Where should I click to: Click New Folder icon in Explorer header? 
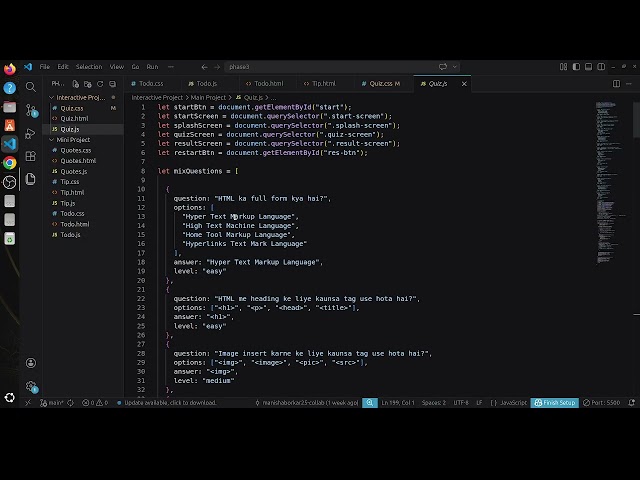(87, 84)
